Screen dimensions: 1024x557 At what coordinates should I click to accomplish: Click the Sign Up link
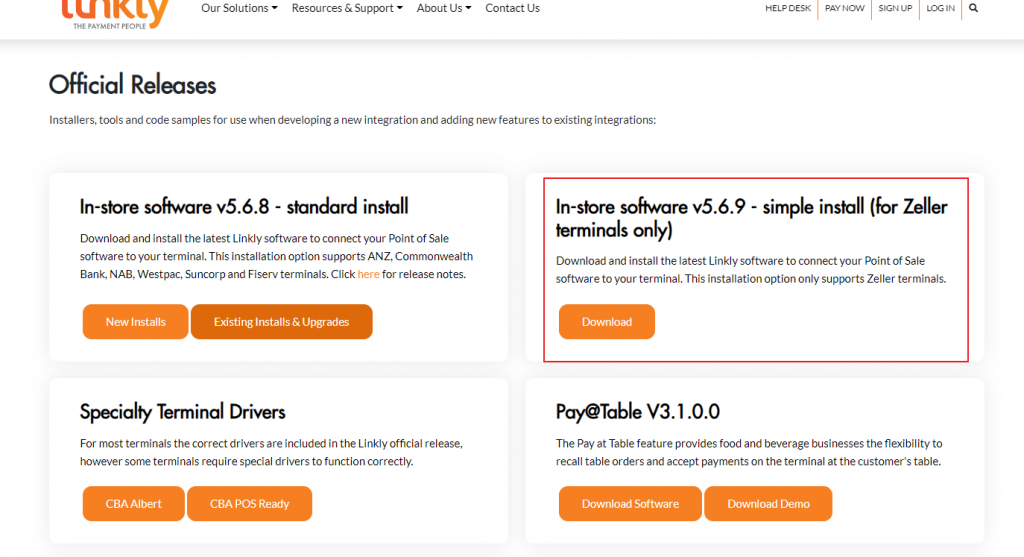(895, 8)
